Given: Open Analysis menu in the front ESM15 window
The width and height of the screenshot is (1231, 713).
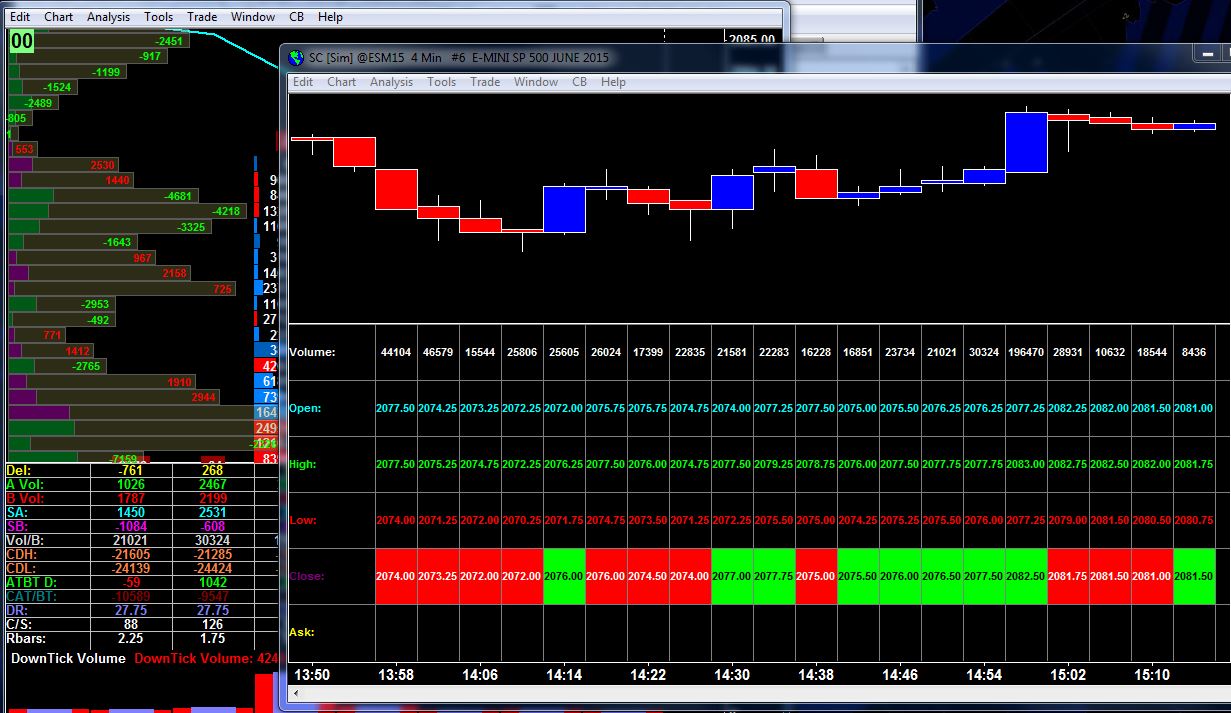Looking at the screenshot, I should pos(391,82).
